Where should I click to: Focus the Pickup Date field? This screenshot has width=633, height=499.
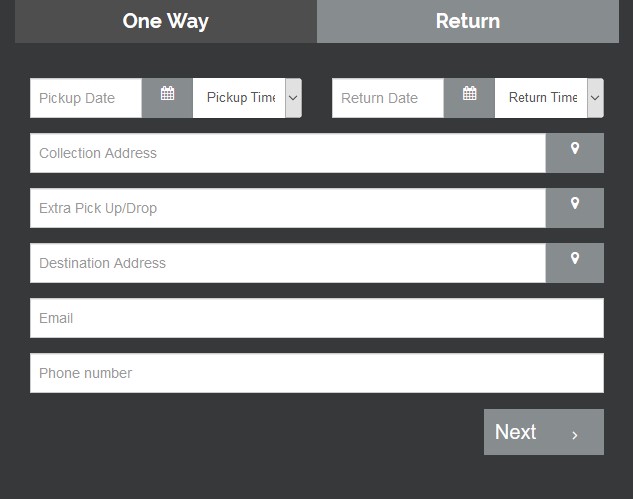86,98
